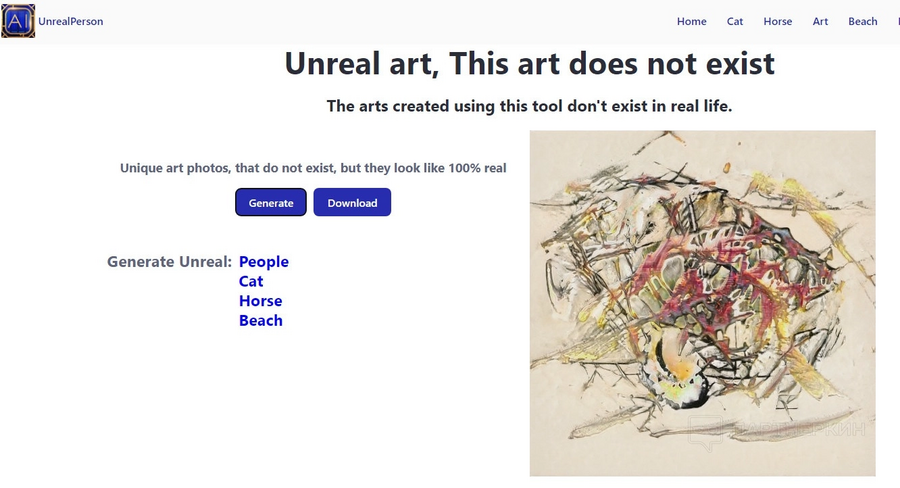The height and width of the screenshot is (488, 900).
Task: Open Cat page from top navigation
Action: pyautogui.click(x=735, y=21)
